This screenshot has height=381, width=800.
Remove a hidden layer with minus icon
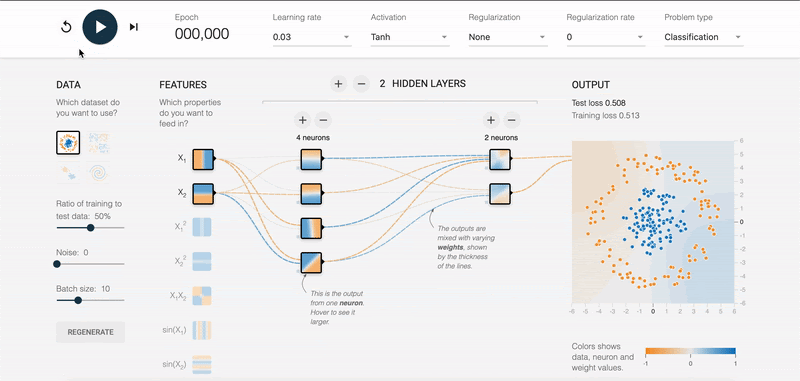point(361,84)
